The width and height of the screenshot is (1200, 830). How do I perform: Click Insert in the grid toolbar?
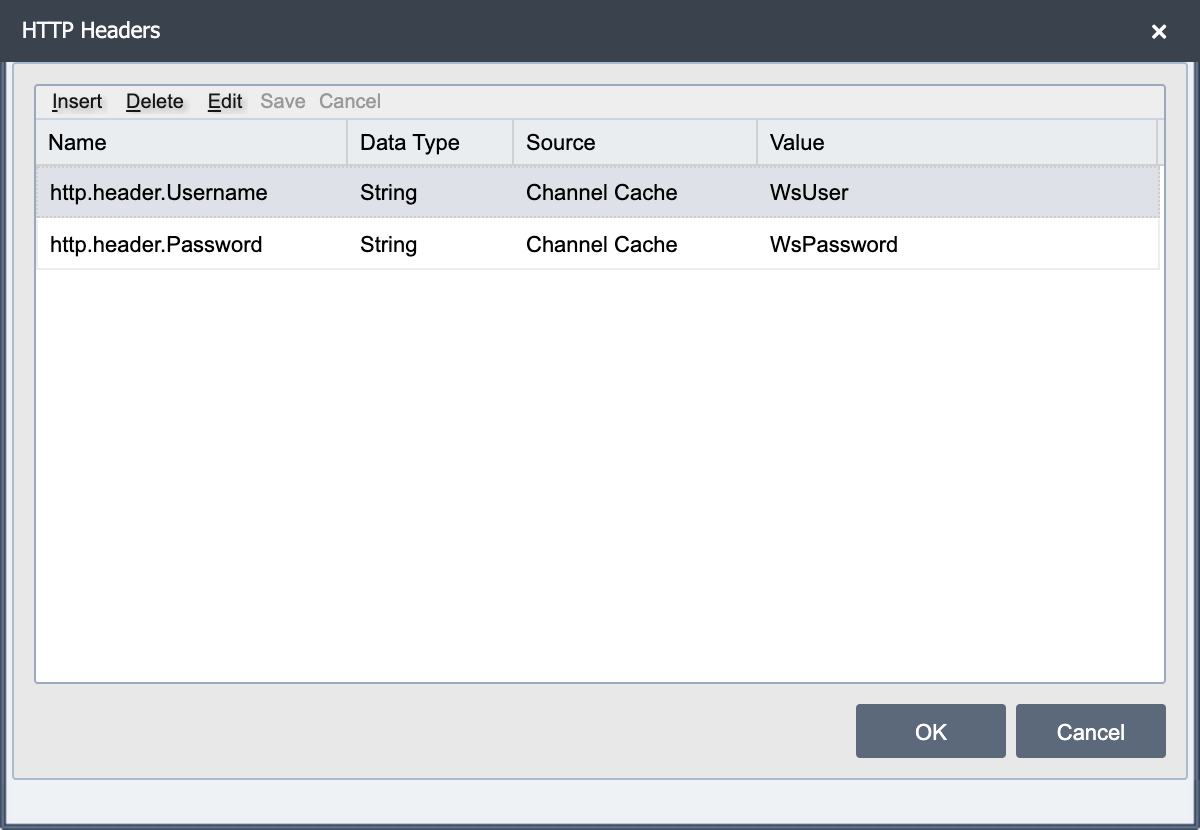[77, 101]
